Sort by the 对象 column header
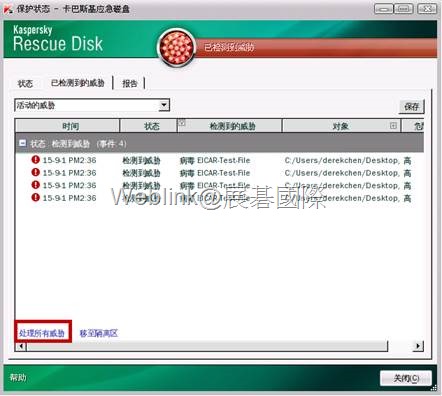The height and width of the screenshot is (396, 442). pyautogui.click(x=342, y=126)
